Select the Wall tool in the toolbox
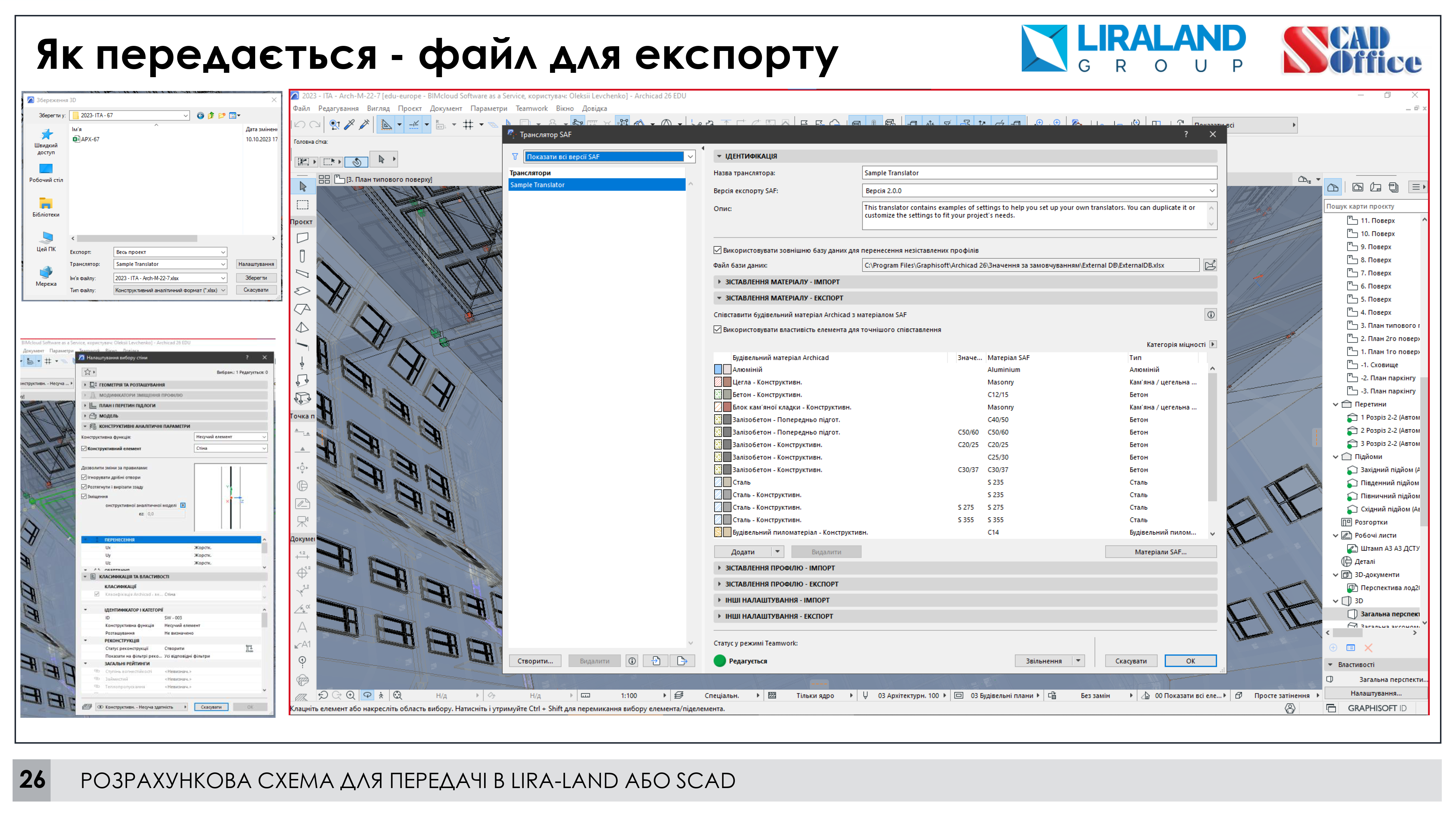This screenshot has width=1456, height=819. [302, 238]
